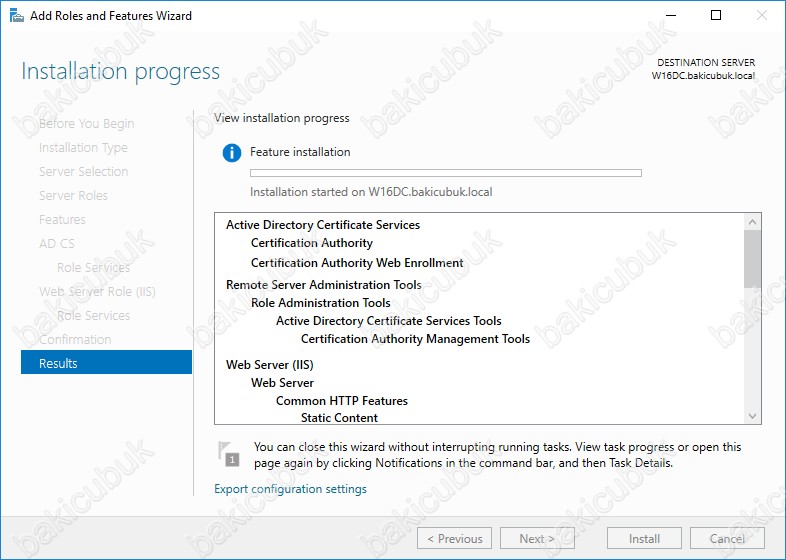Click Certification Authority row

coord(312,243)
